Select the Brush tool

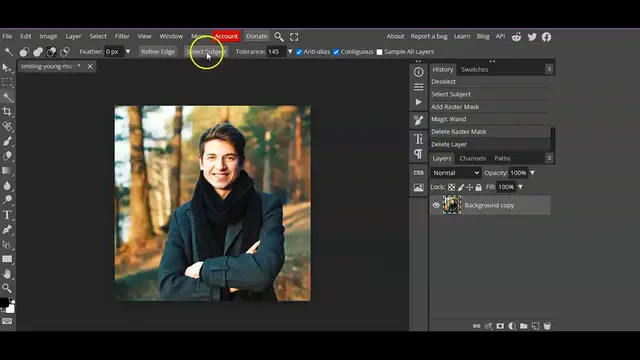[x=7, y=141]
